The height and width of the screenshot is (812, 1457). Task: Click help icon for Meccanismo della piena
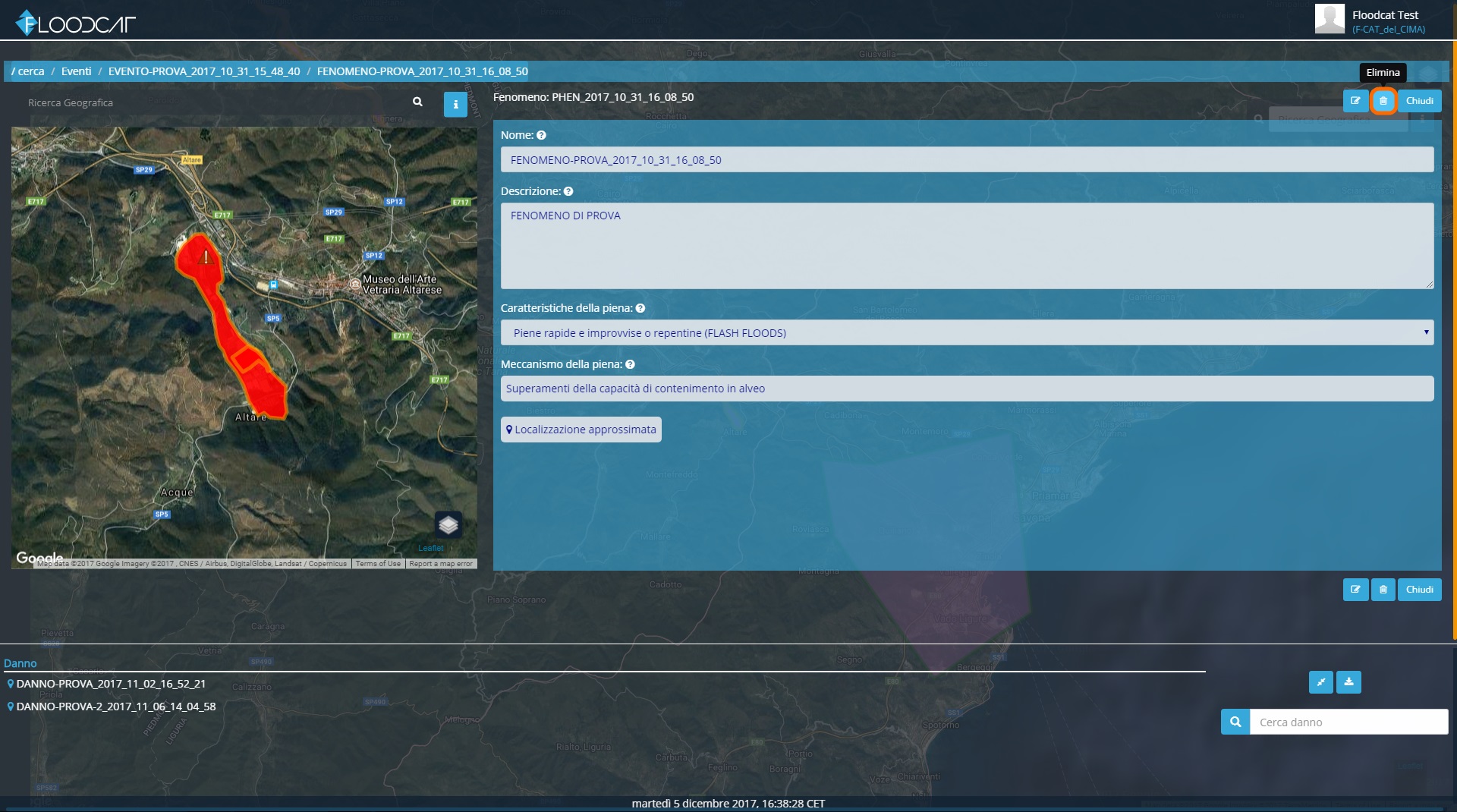[630, 364]
